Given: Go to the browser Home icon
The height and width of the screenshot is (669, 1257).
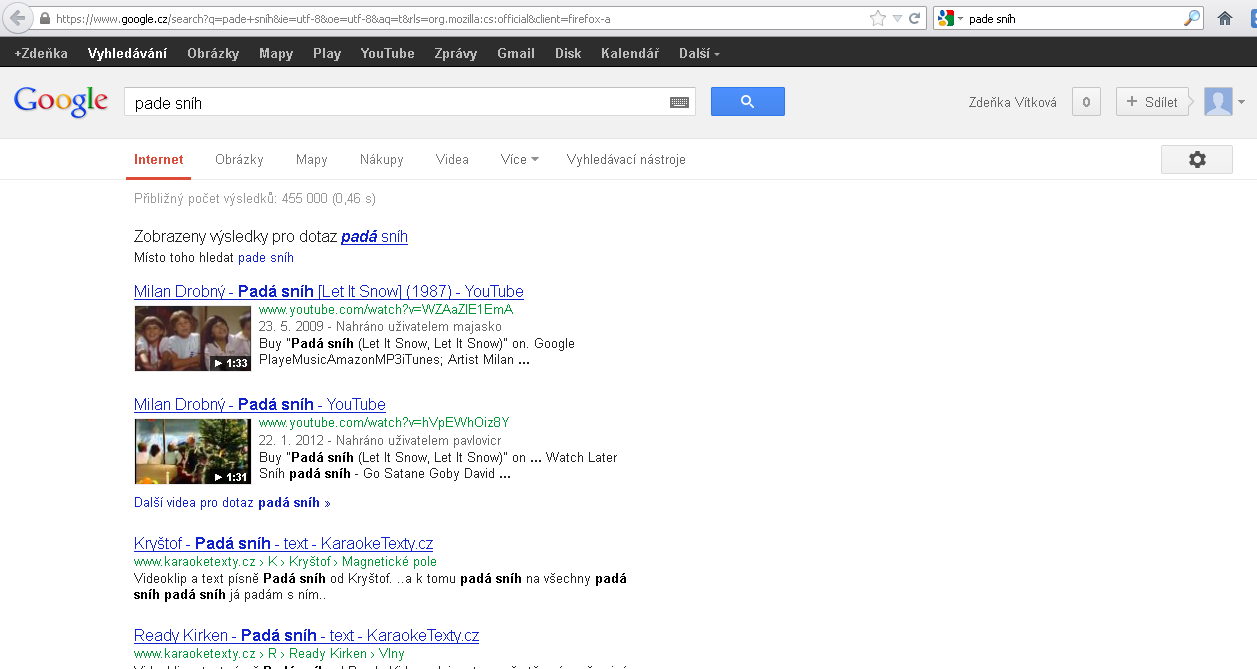Looking at the screenshot, I should tap(1225, 18).
